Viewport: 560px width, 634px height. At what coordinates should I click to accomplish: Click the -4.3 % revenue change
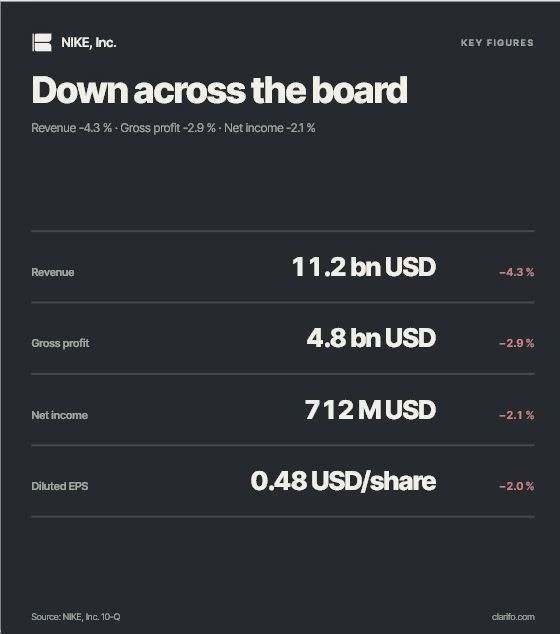[x=517, y=273]
